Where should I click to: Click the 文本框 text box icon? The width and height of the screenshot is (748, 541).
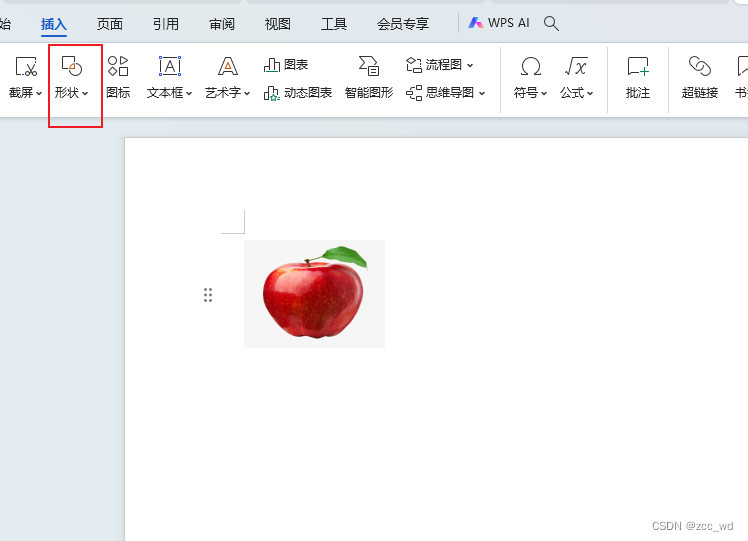170,66
